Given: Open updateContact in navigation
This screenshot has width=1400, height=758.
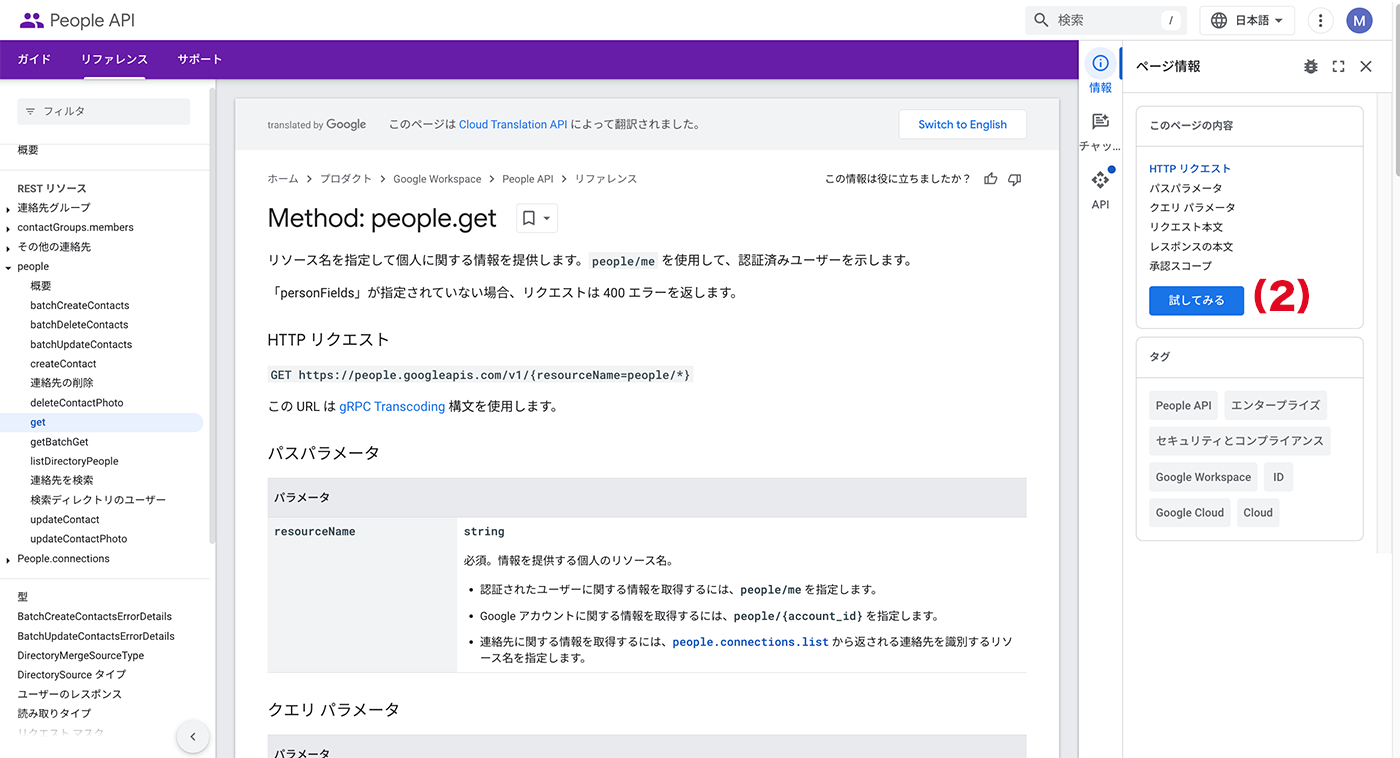Looking at the screenshot, I should click(x=65, y=520).
